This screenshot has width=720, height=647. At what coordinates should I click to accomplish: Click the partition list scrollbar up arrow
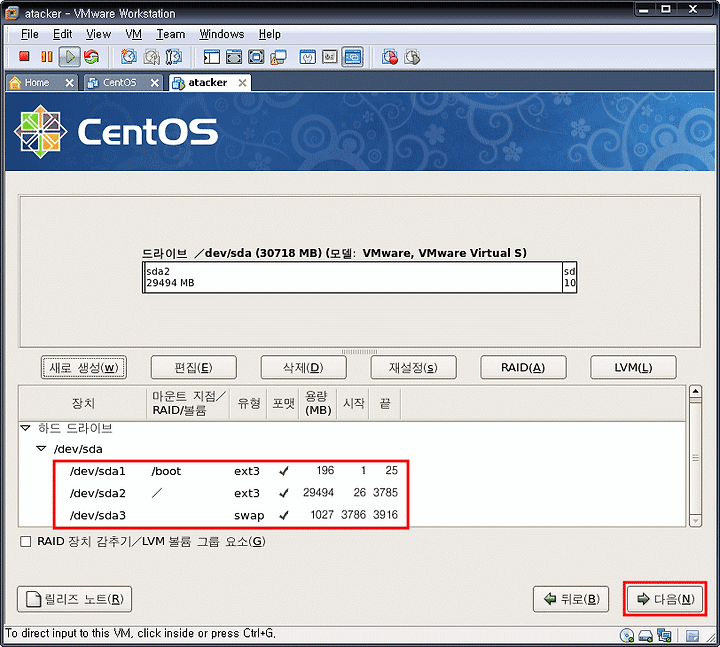tap(696, 392)
